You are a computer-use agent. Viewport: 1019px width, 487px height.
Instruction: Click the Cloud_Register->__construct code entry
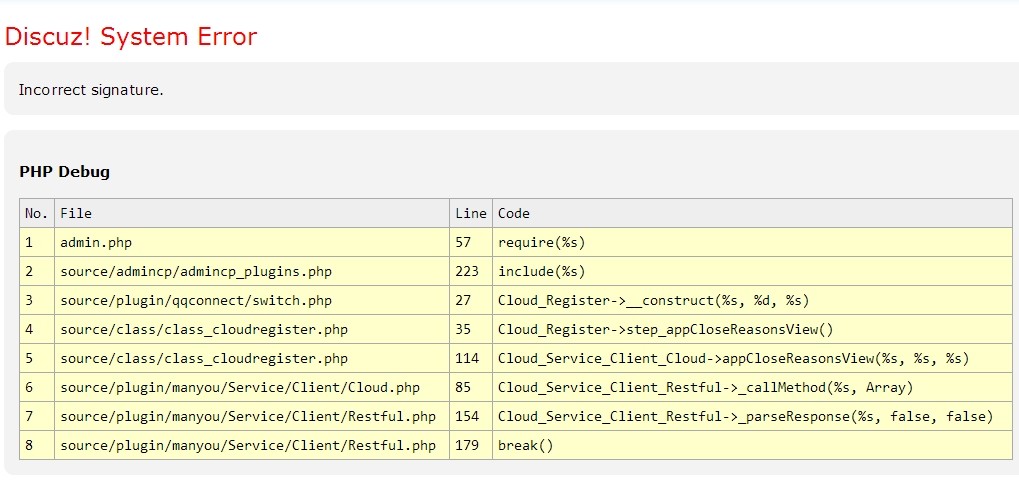(653, 300)
